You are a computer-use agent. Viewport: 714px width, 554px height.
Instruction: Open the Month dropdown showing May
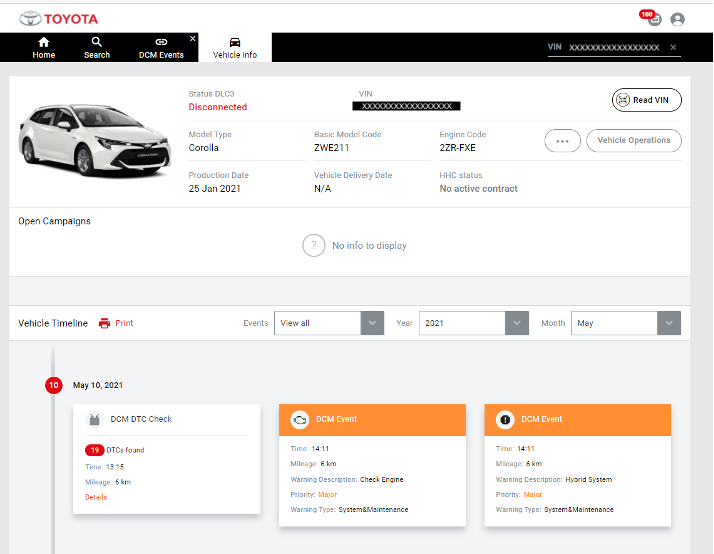tap(626, 323)
